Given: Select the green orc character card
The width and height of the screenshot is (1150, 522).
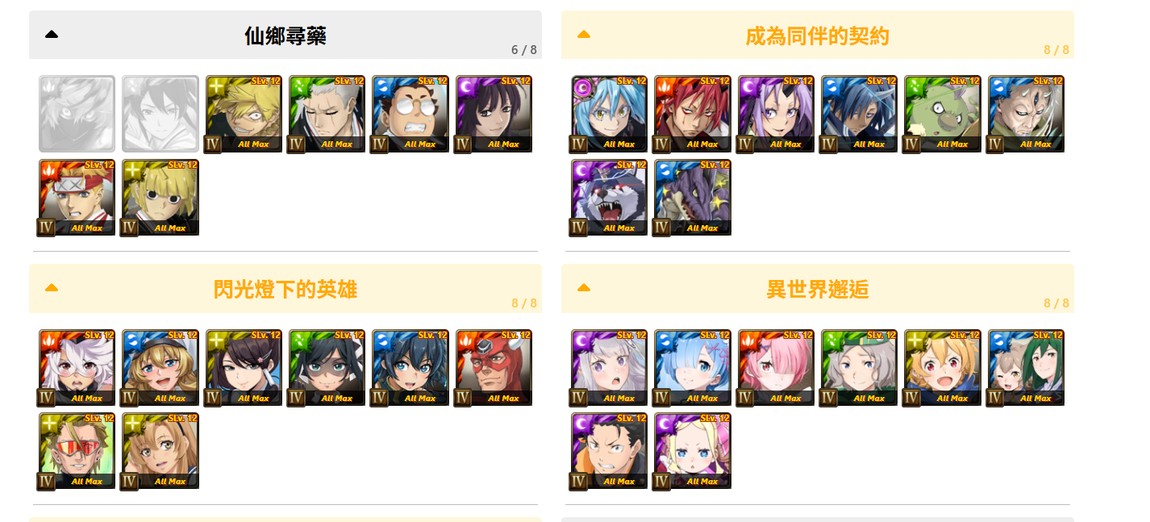Looking at the screenshot, I should coord(942,114).
